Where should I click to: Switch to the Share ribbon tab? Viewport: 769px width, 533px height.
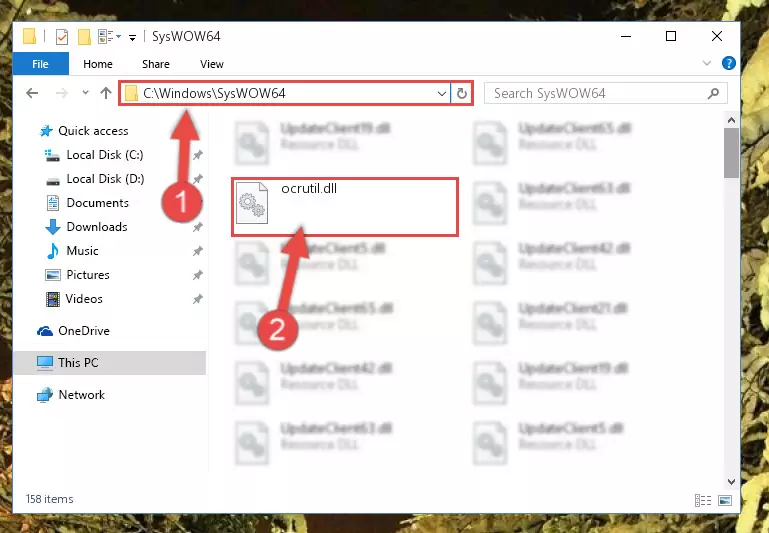[x=155, y=64]
